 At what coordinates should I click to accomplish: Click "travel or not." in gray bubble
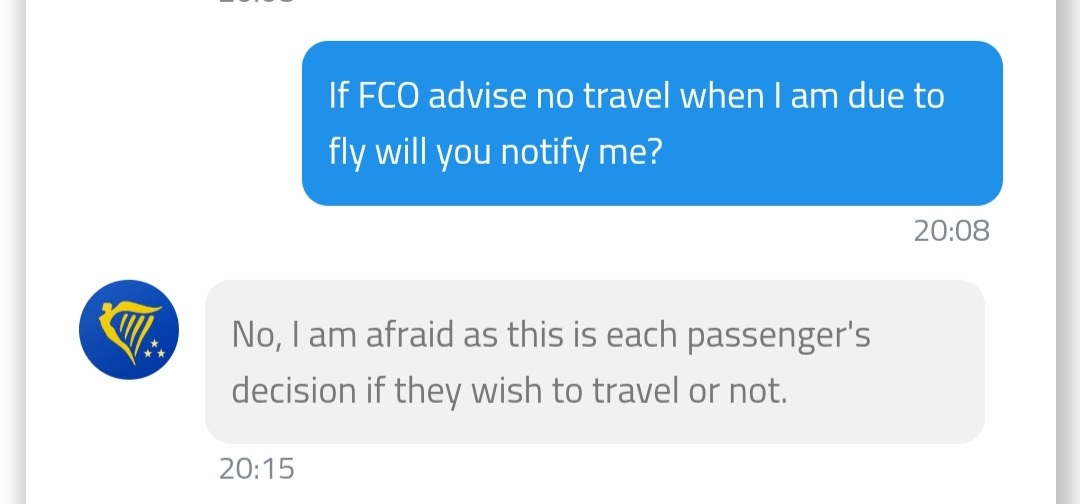700,391
